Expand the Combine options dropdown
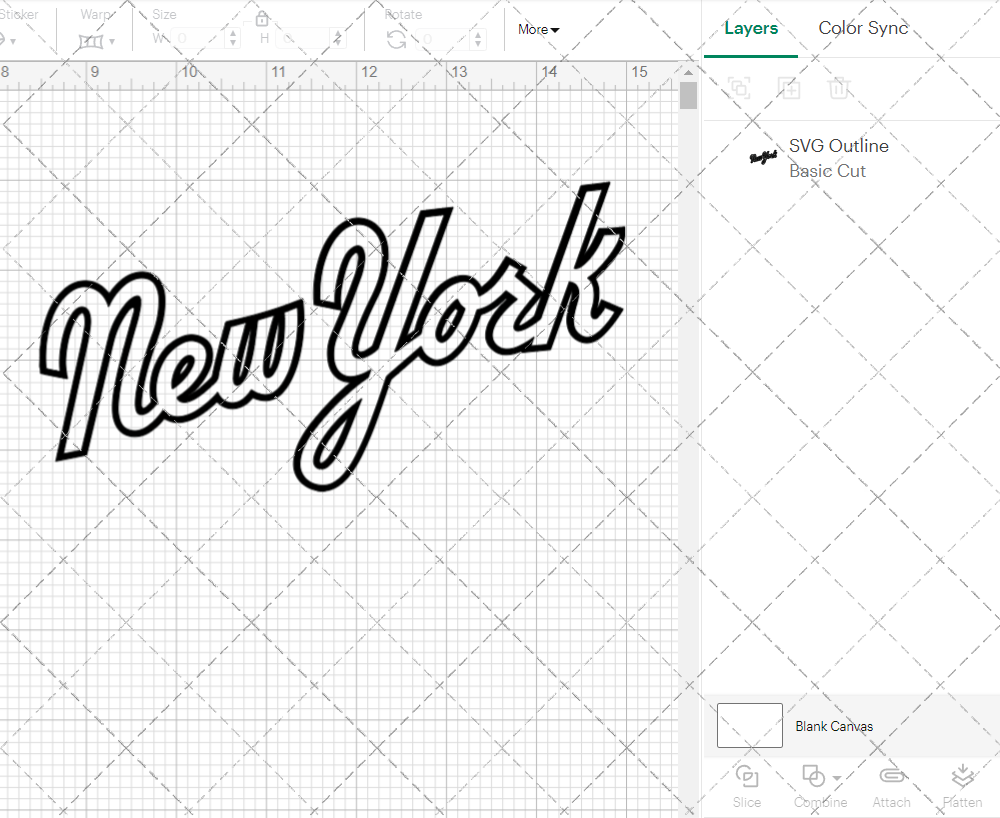The width and height of the screenshot is (1000, 818). pyautogui.click(x=836, y=777)
